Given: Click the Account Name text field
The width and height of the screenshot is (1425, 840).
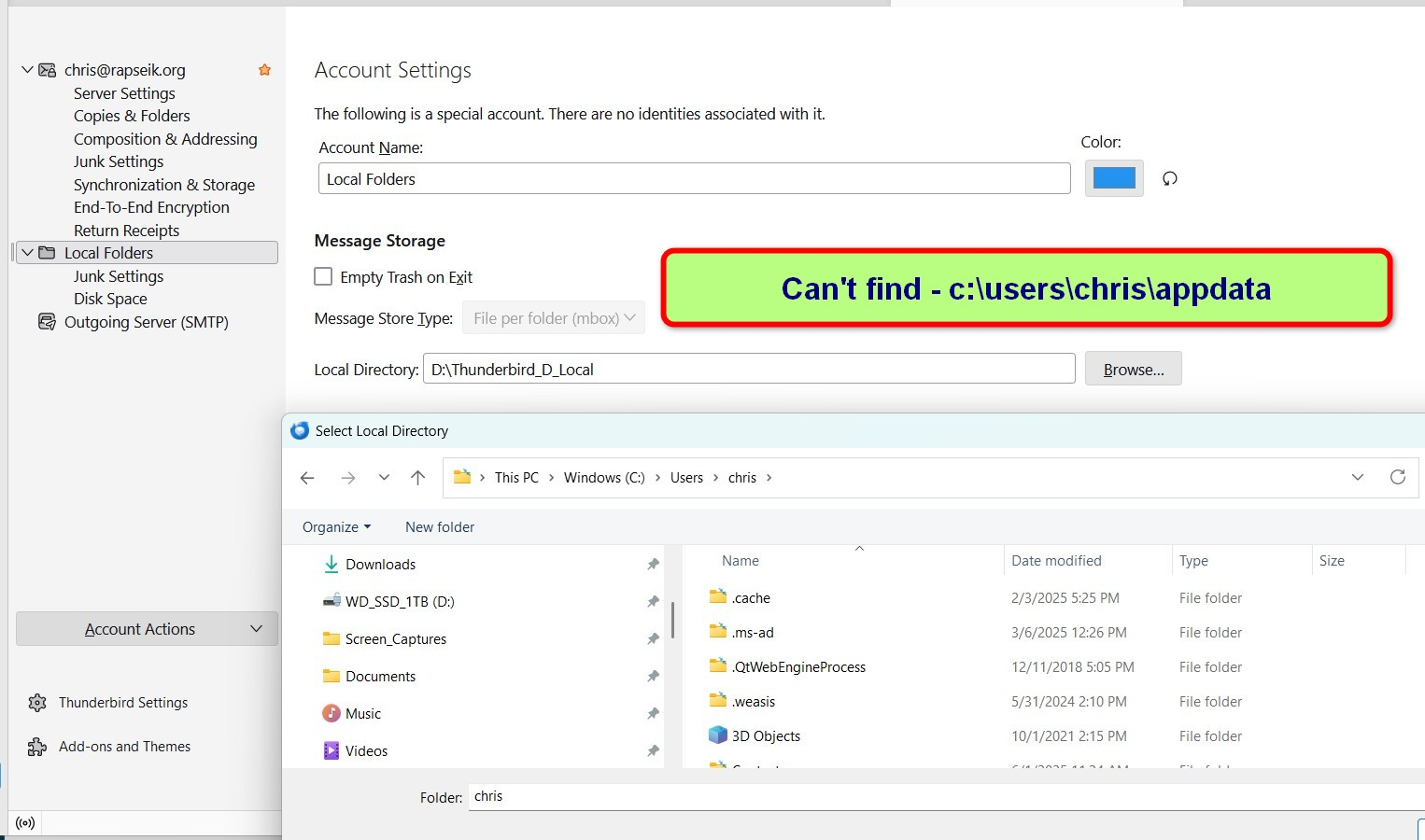Looking at the screenshot, I should click(694, 178).
